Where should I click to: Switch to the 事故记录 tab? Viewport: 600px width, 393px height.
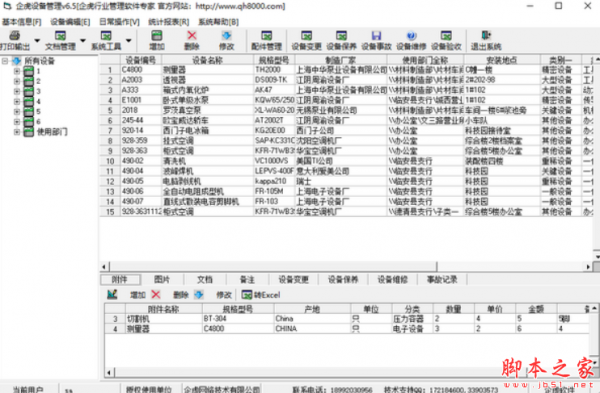coord(442,280)
